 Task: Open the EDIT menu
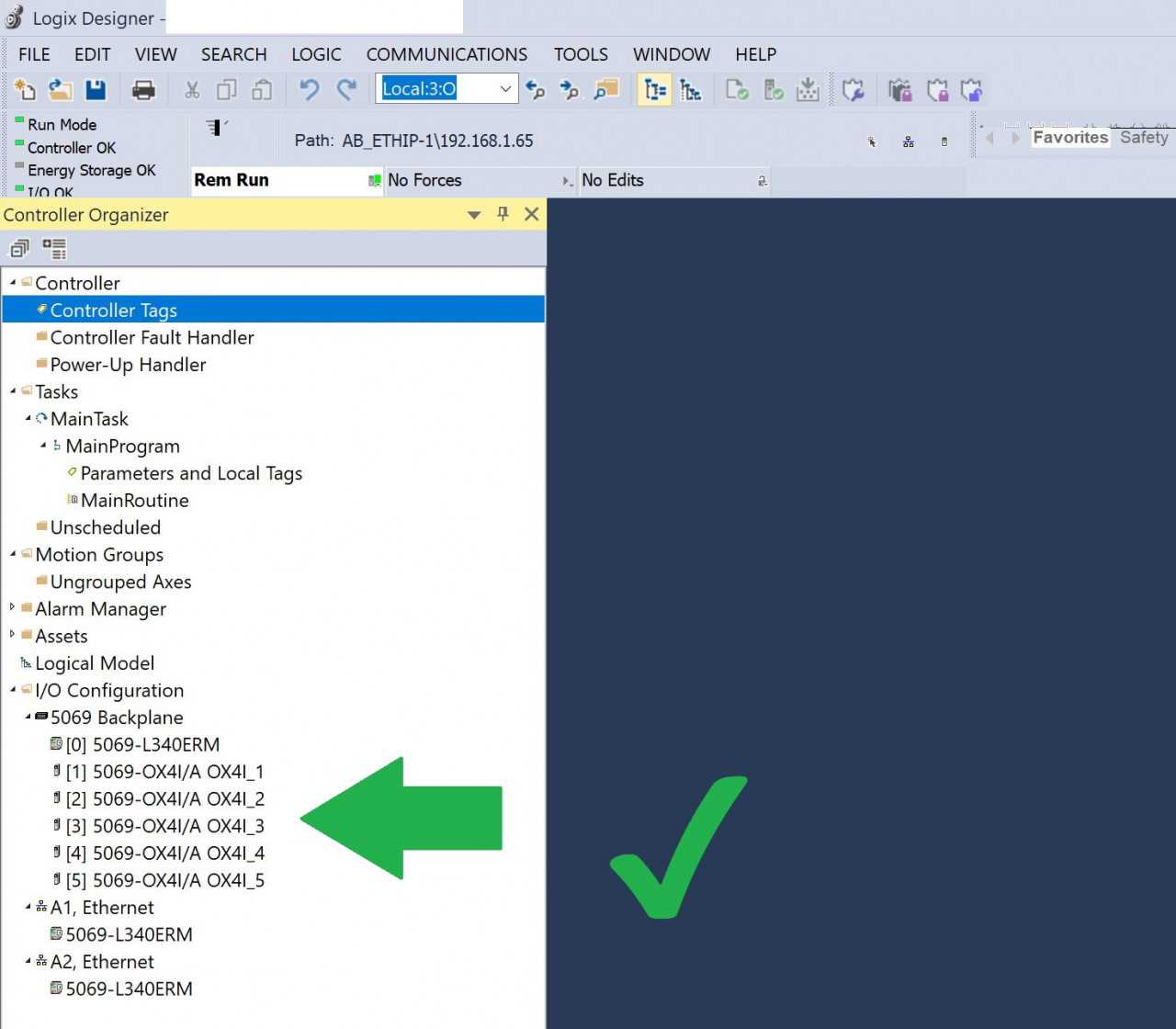[x=92, y=54]
